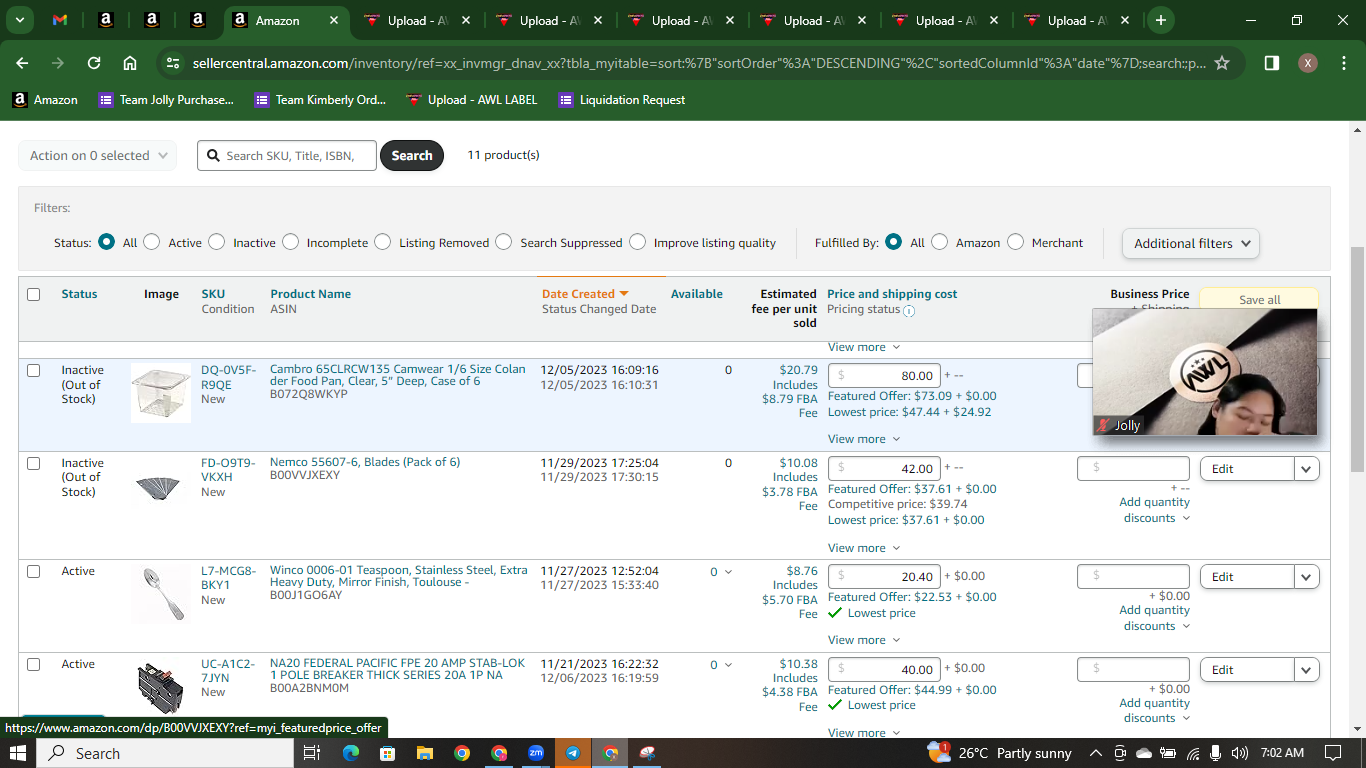Filter status by Inactive

click(x=217, y=242)
